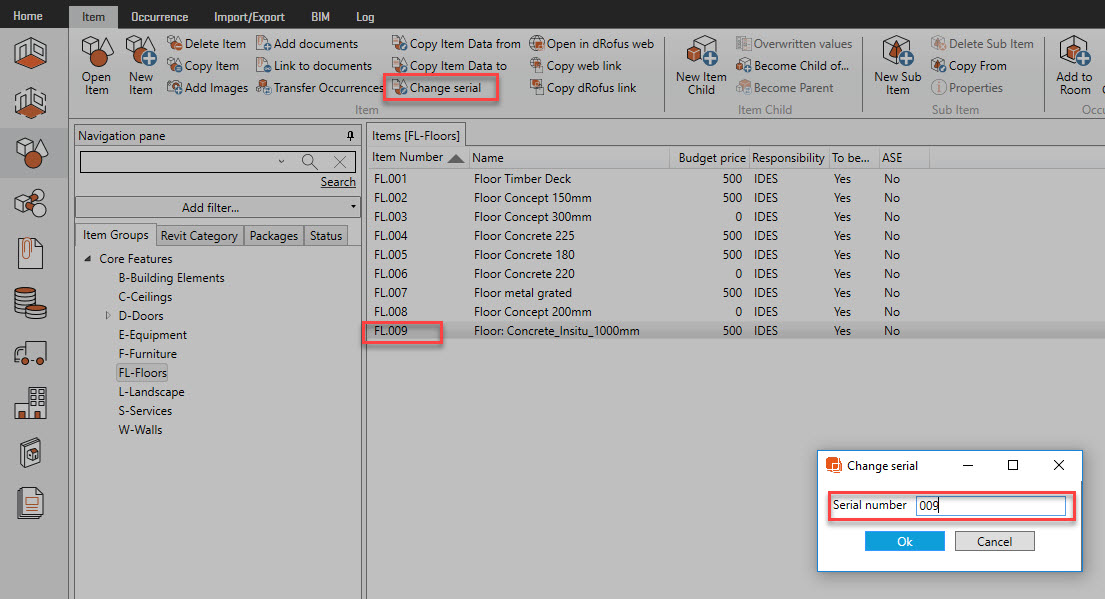Click the Search link
Viewport: 1105px width, 599px height.
(x=337, y=182)
